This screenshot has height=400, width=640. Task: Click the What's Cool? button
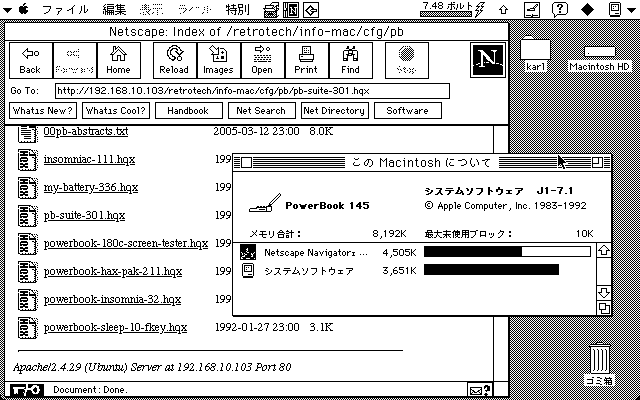tap(116, 111)
